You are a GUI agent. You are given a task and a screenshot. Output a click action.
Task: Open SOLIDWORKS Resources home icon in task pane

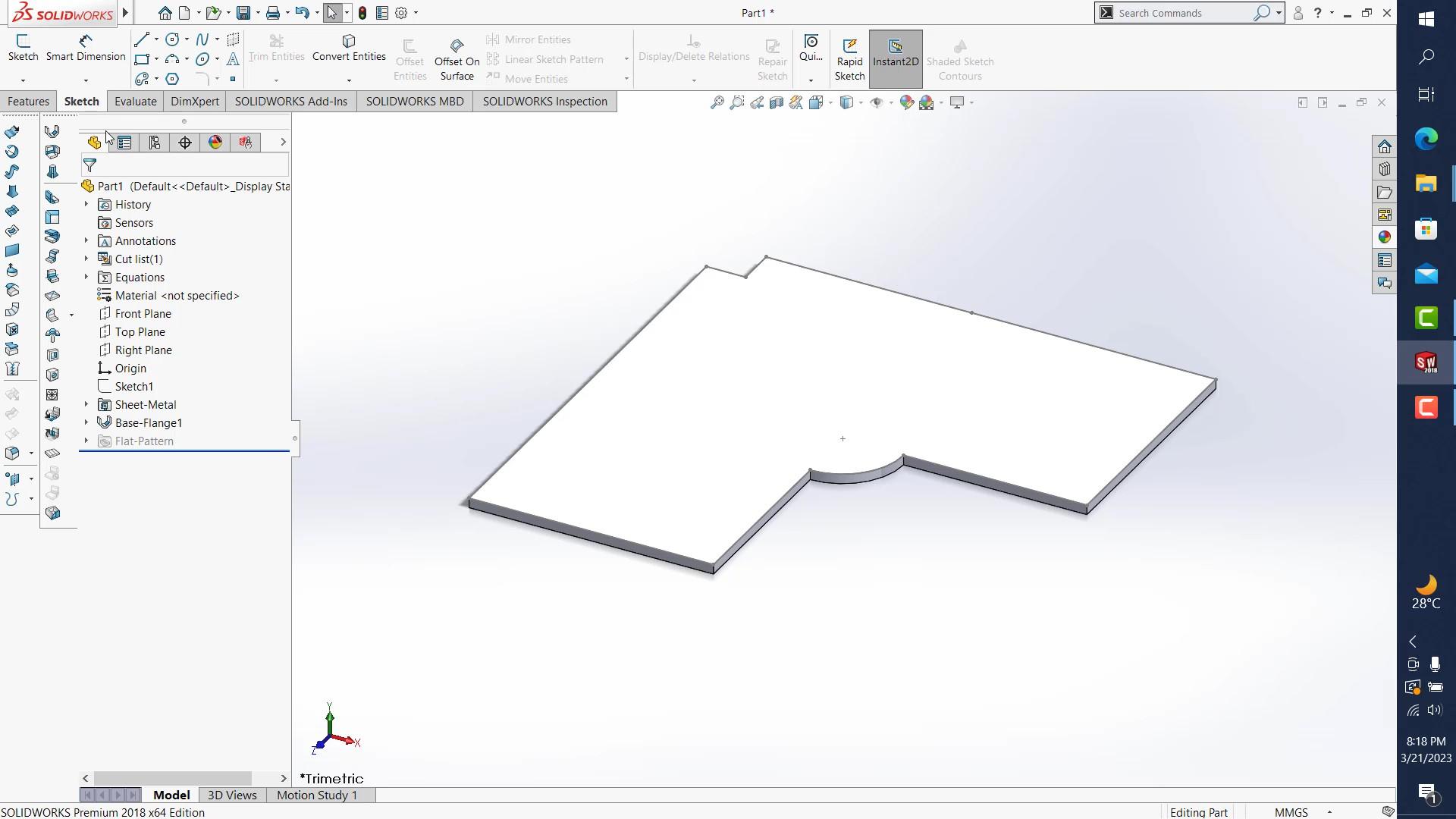[x=1385, y=146]
